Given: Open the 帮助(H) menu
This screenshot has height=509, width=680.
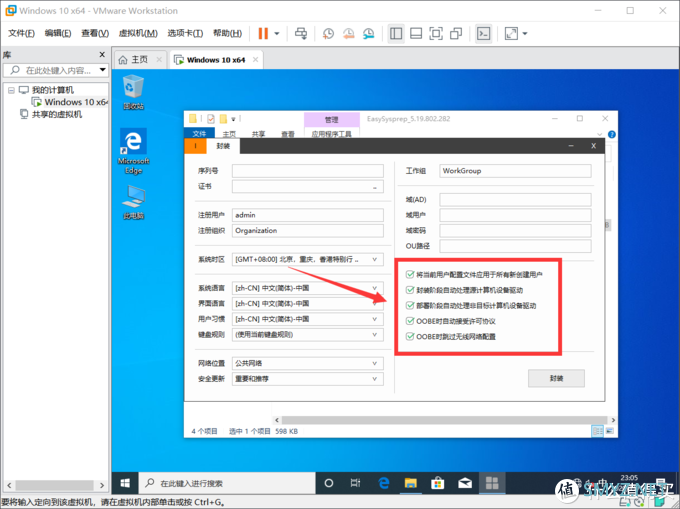Looking at the screenshot, I should coord(227,33).
